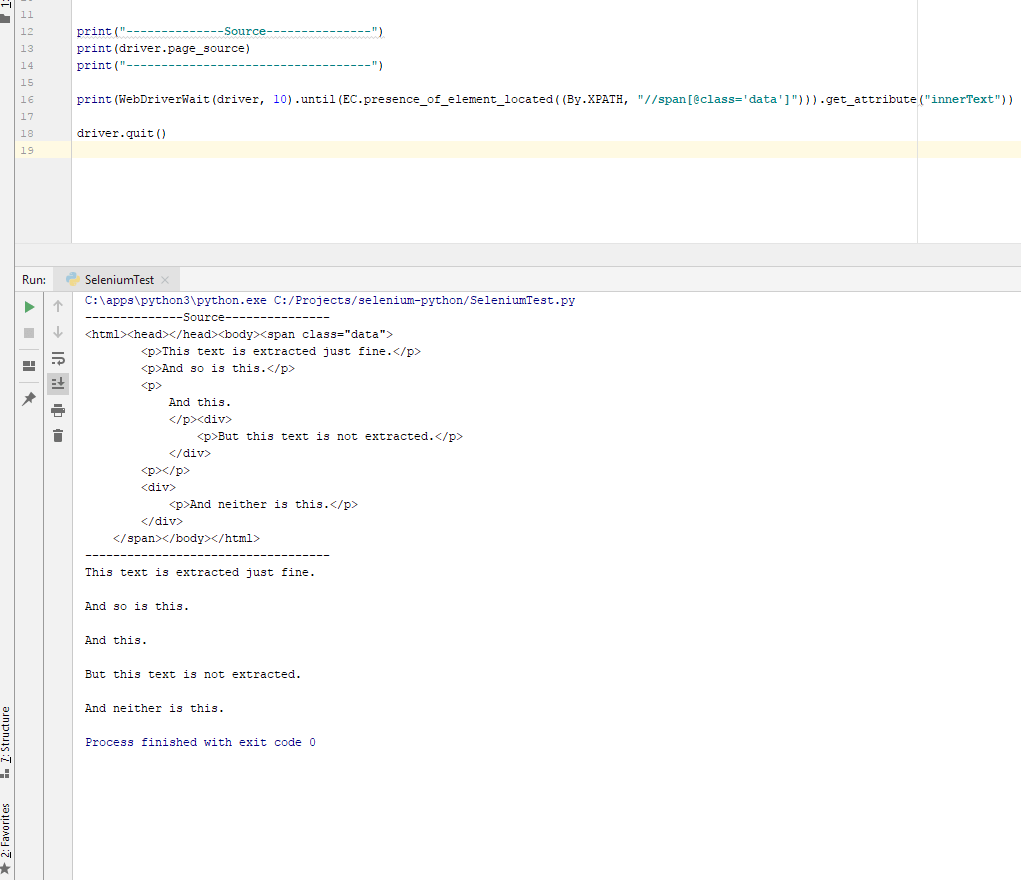Go down the stack trace
This screenshot has height=880, width=1021.
tap(58, 332)
